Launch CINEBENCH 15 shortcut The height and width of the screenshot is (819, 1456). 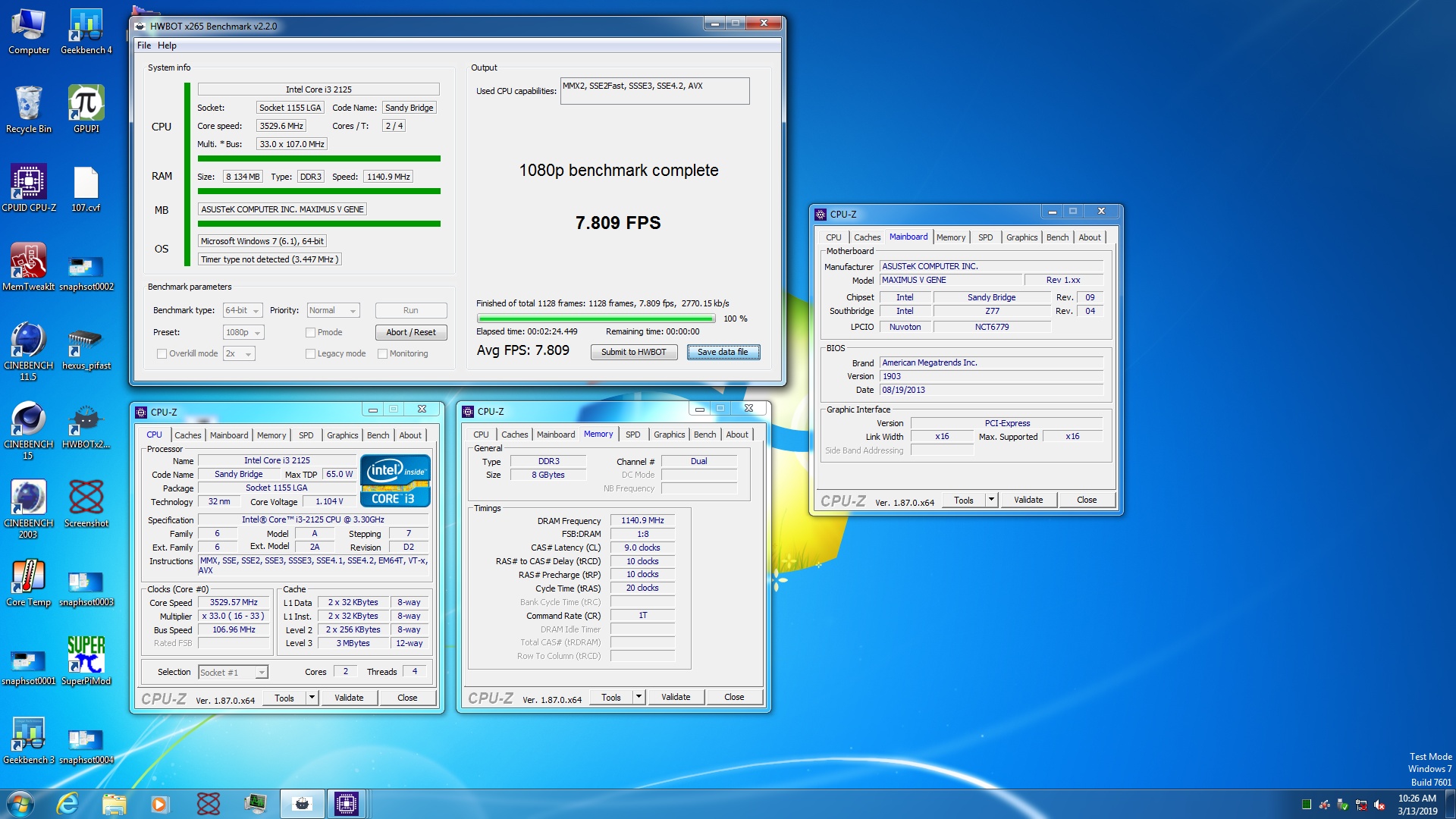(29, 430)
